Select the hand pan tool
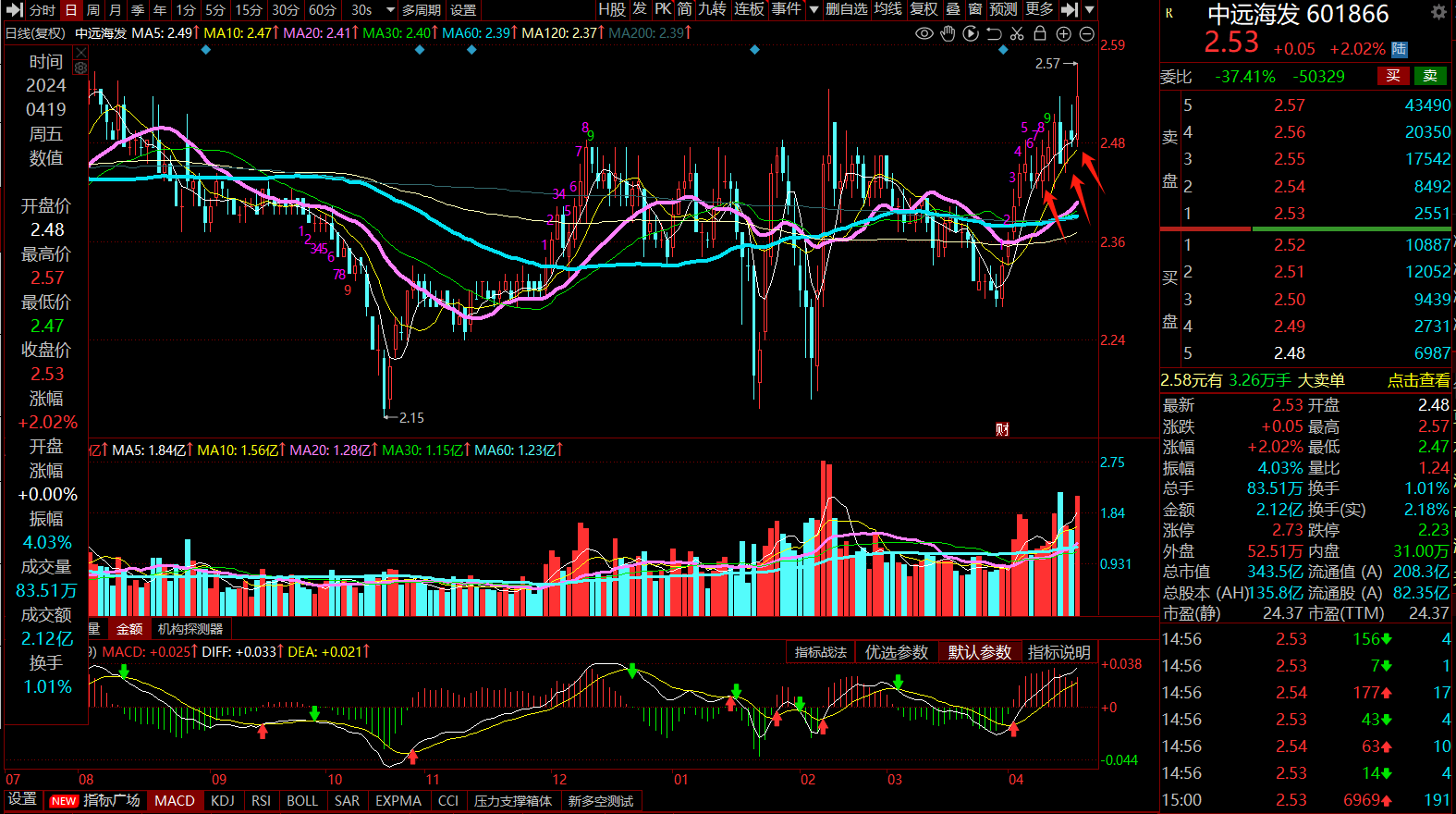Screen dimensions: 1456x814 pyautogui.click(x=948, y=33)
